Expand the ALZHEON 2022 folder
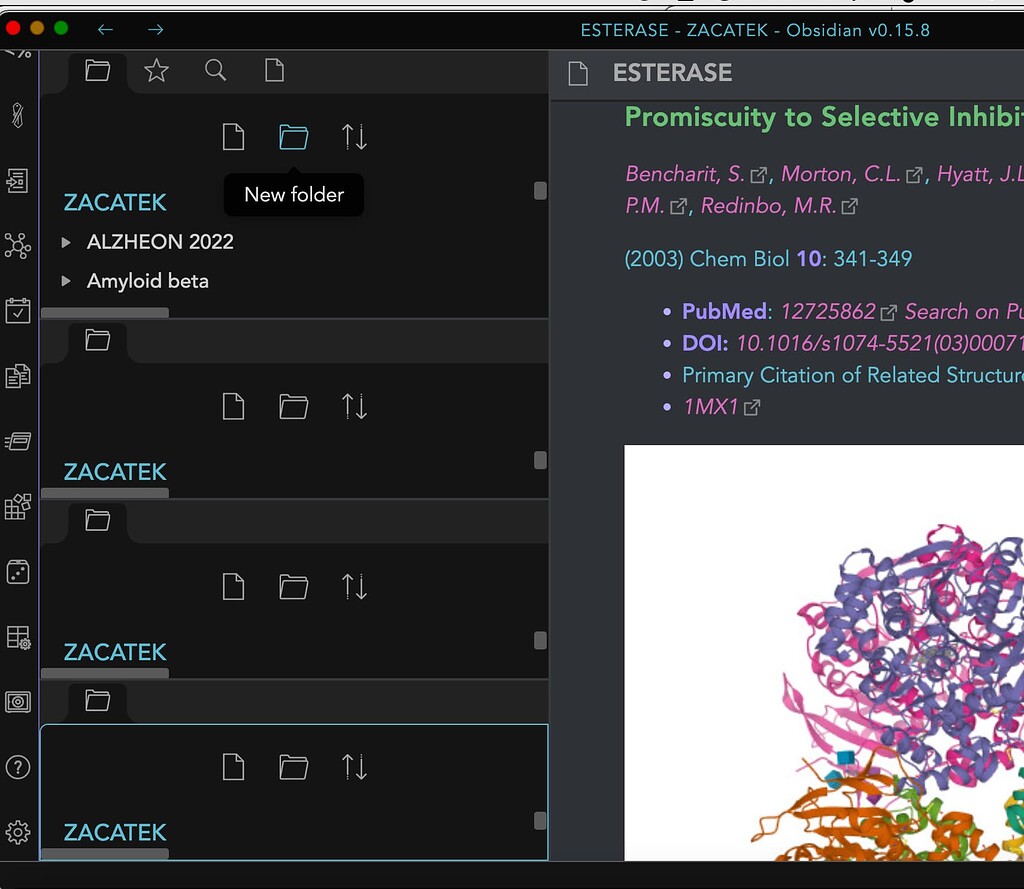 [x=66, y=242]
